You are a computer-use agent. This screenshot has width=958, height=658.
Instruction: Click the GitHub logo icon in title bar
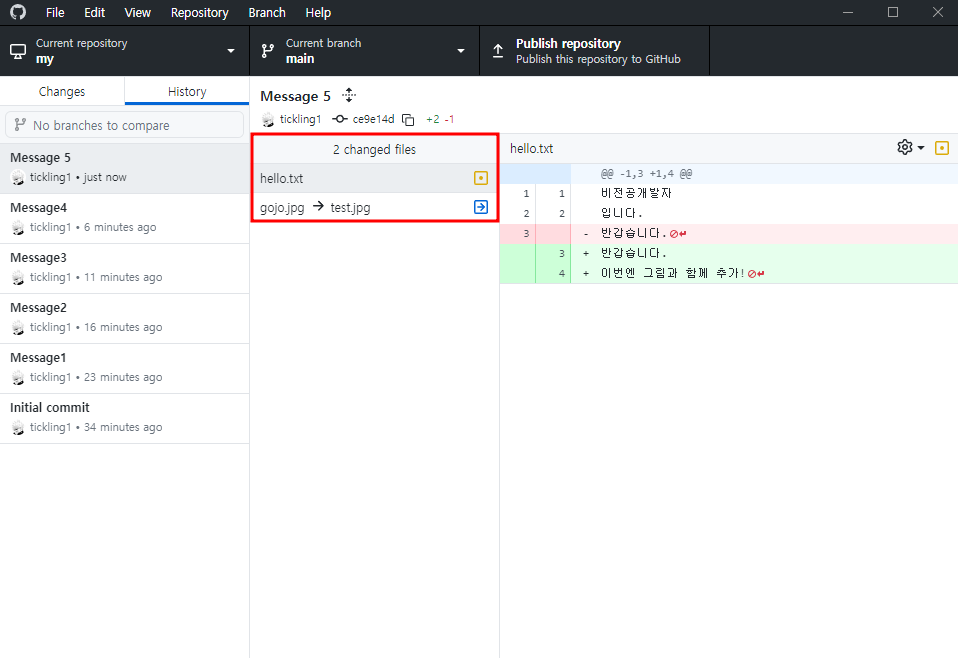tap(18, 12)
